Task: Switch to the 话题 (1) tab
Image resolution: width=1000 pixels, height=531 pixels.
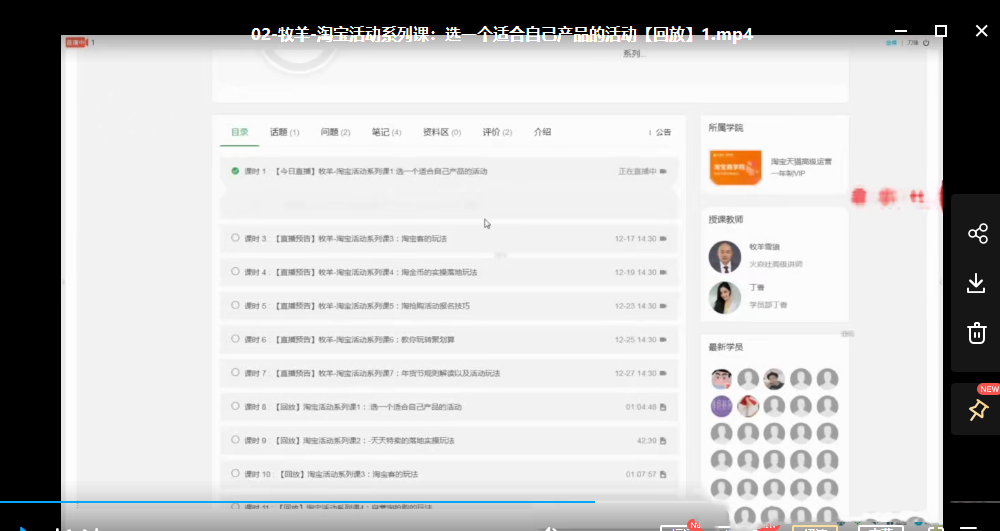Action: [284, 132]
